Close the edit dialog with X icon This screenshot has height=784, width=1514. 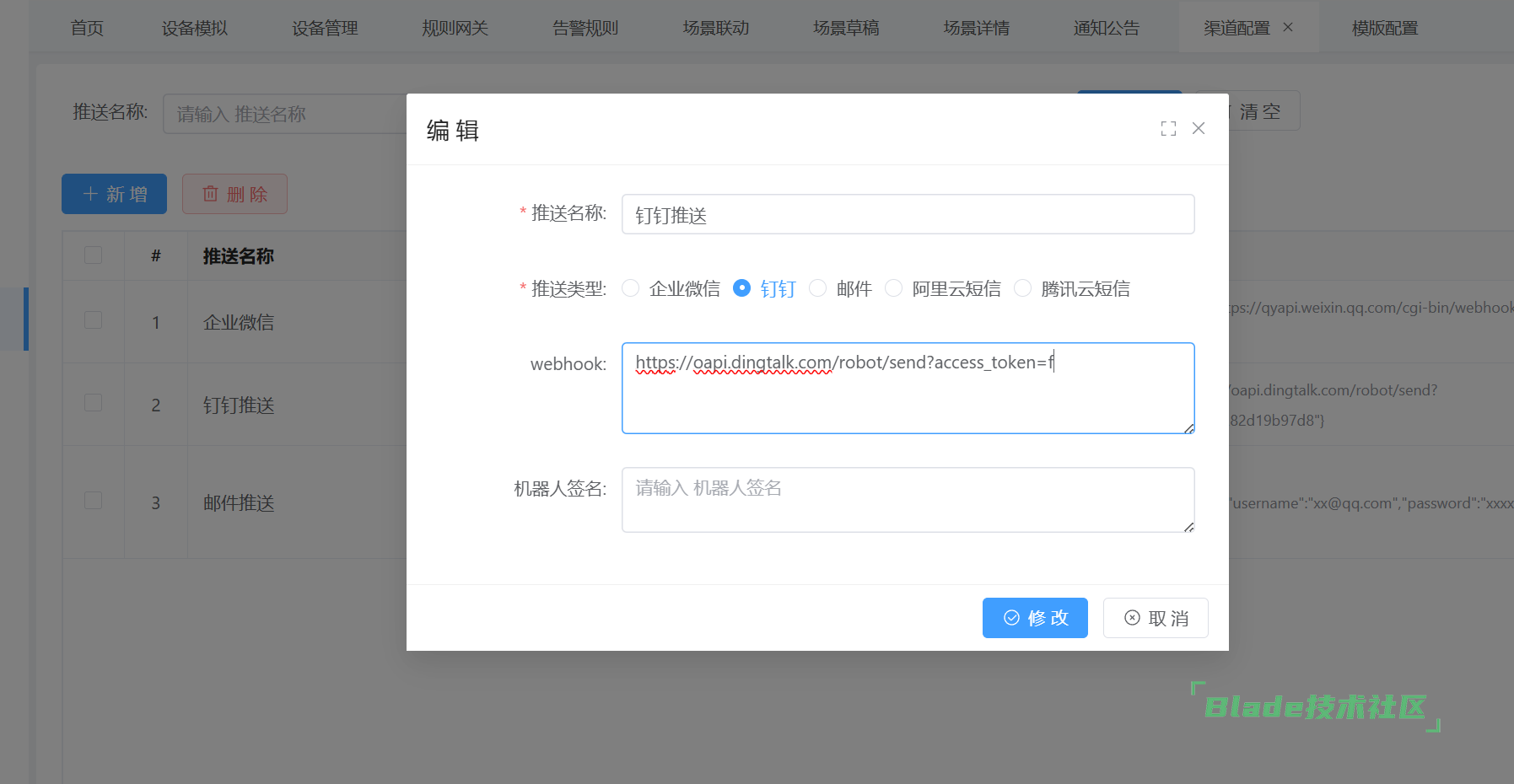tap(1199, 128)
